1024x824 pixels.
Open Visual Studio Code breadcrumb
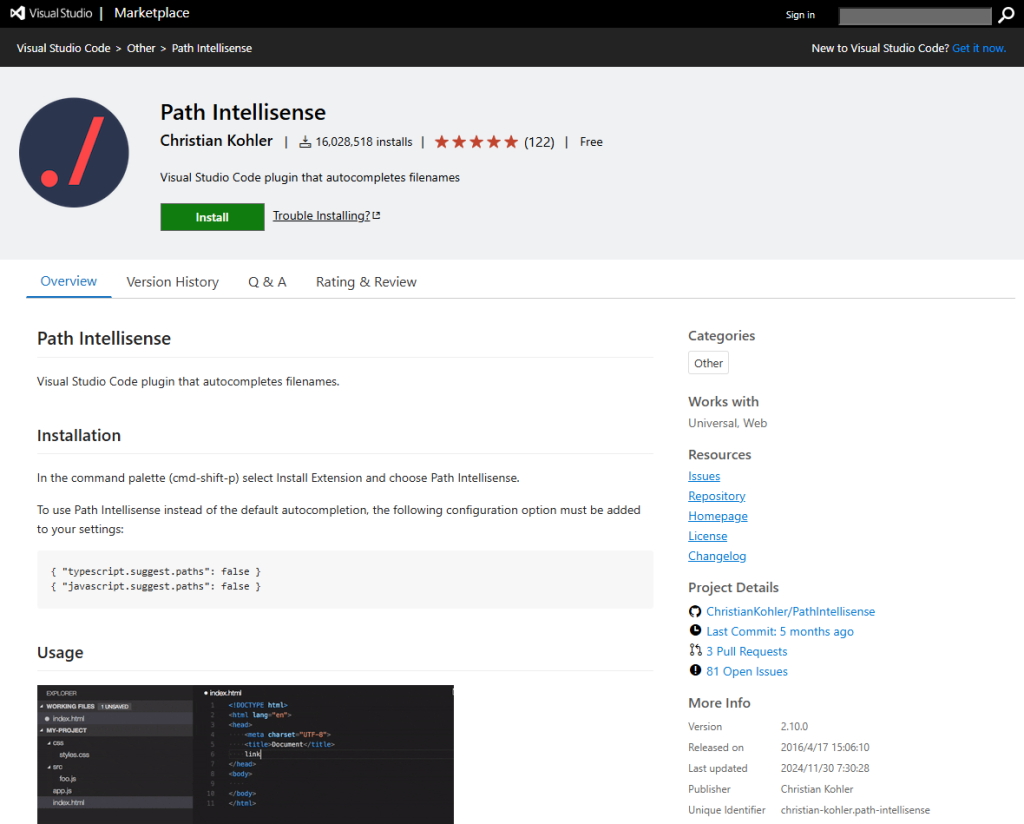(x=63, y=48)
